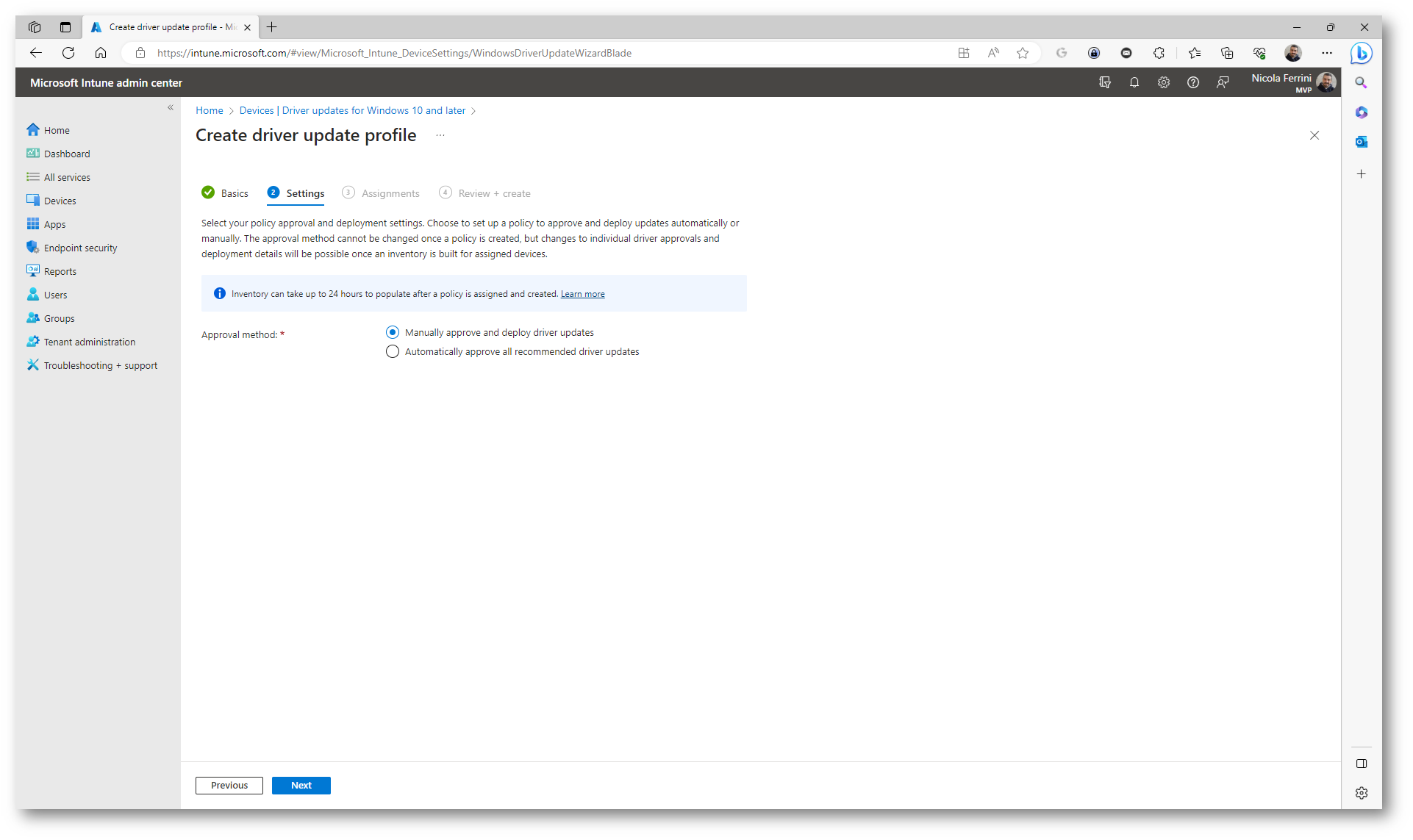Select Automatically approve all recommended driver updates

(x=393, y=351)
